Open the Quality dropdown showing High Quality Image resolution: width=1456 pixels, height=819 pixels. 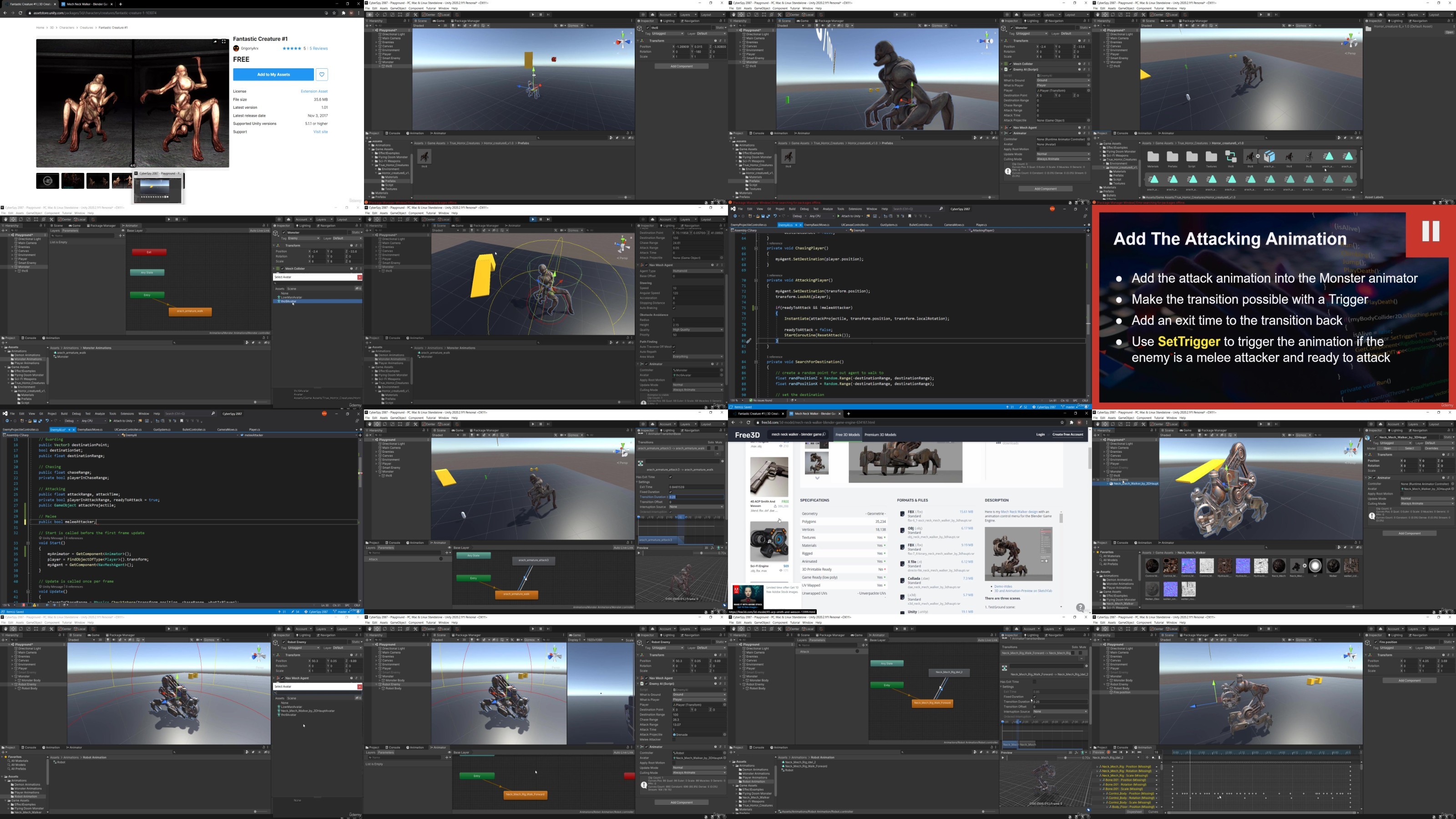(x=698, y=329)
